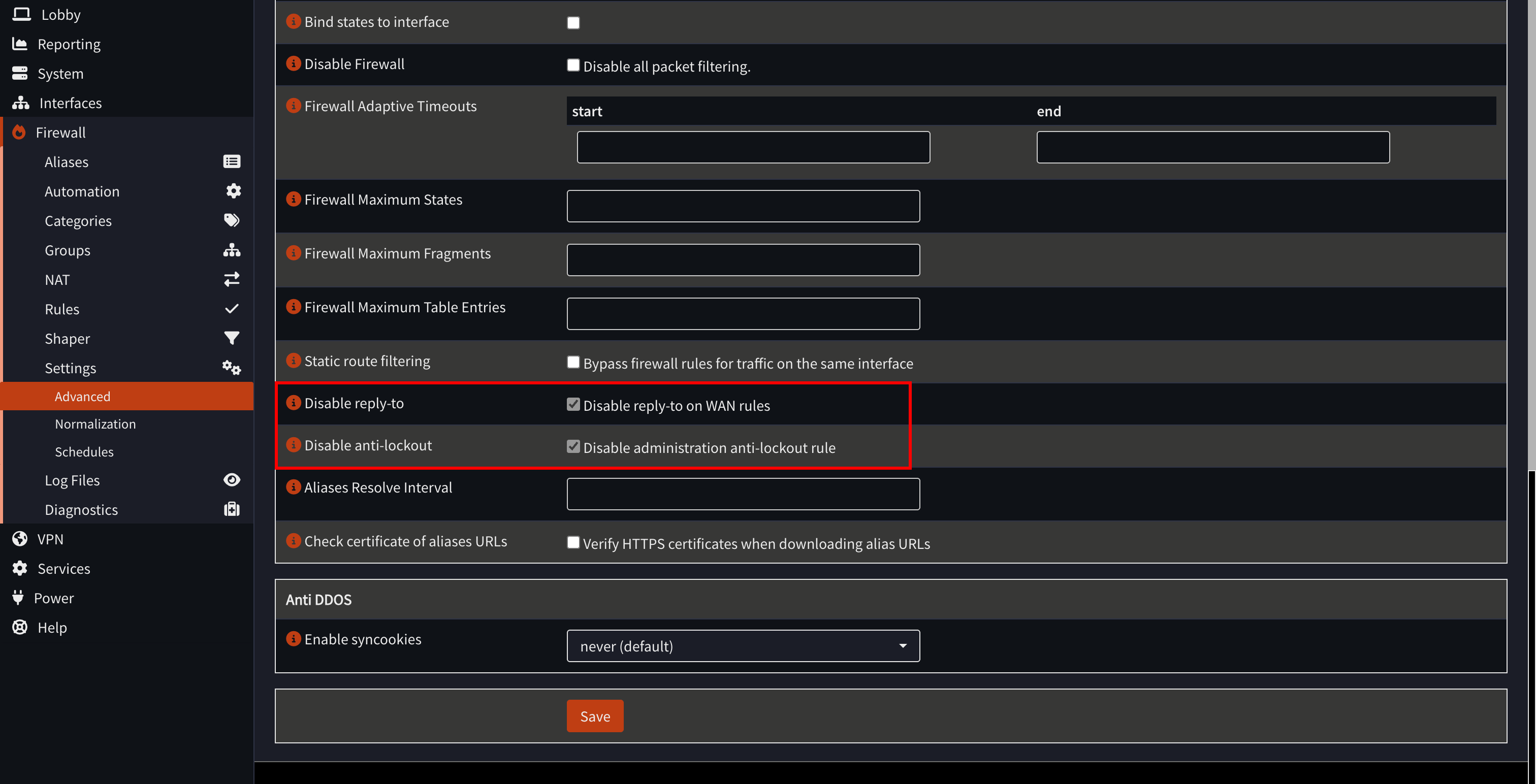Click the Rules checkmark icon

pos(232,309)
